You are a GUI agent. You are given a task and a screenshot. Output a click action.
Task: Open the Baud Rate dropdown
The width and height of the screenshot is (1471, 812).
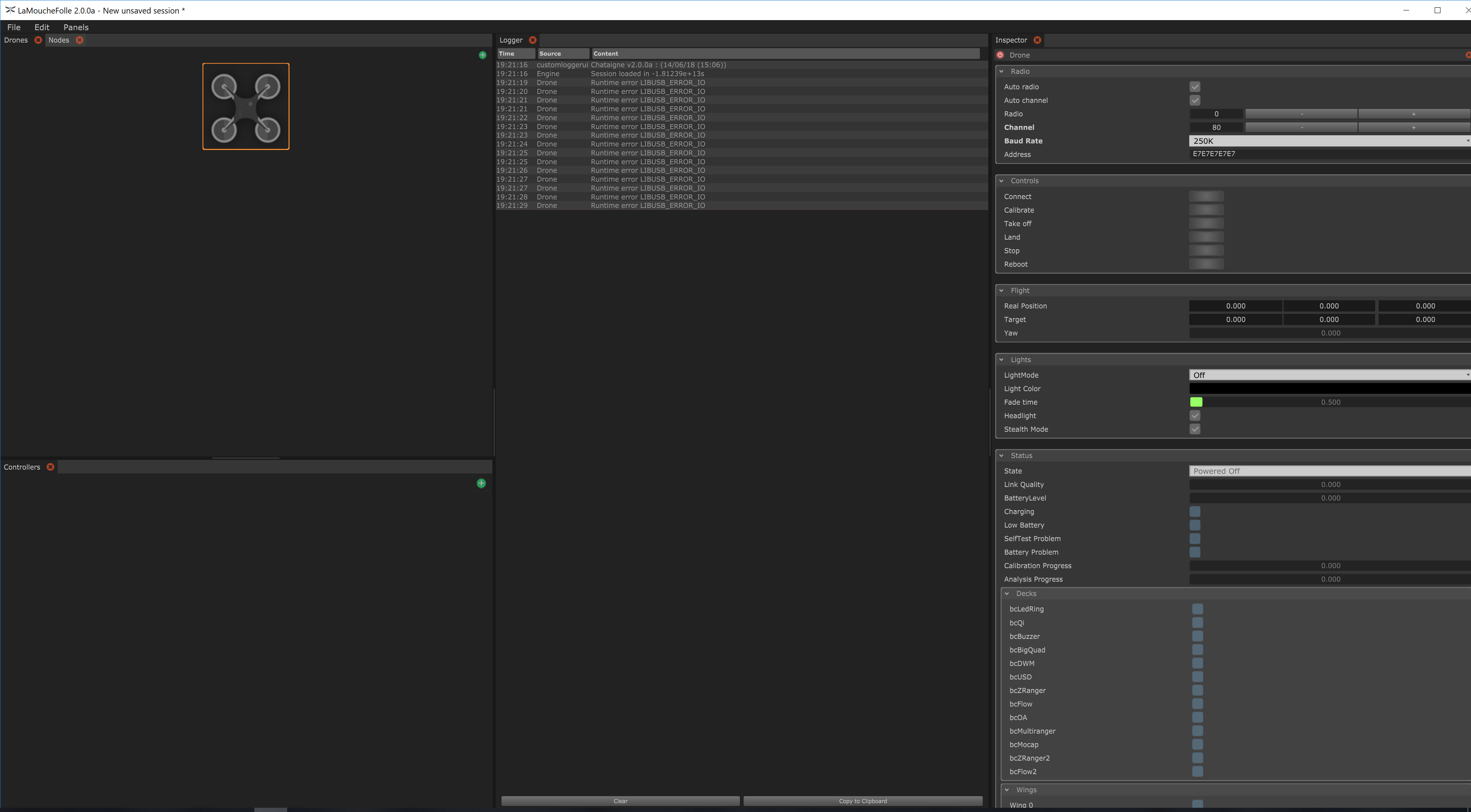point(1328,140)
